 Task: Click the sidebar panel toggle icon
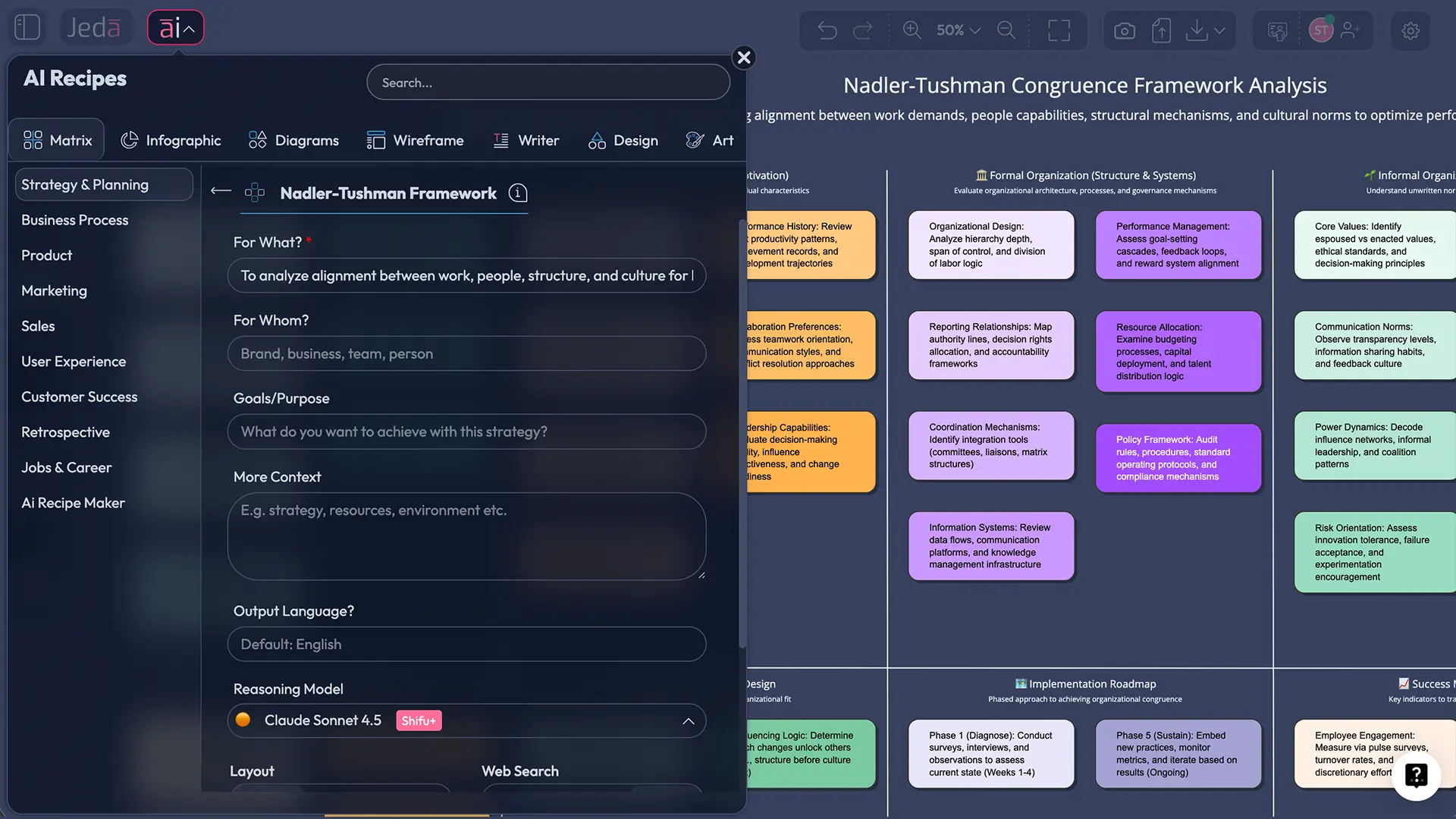coord(27,27)
